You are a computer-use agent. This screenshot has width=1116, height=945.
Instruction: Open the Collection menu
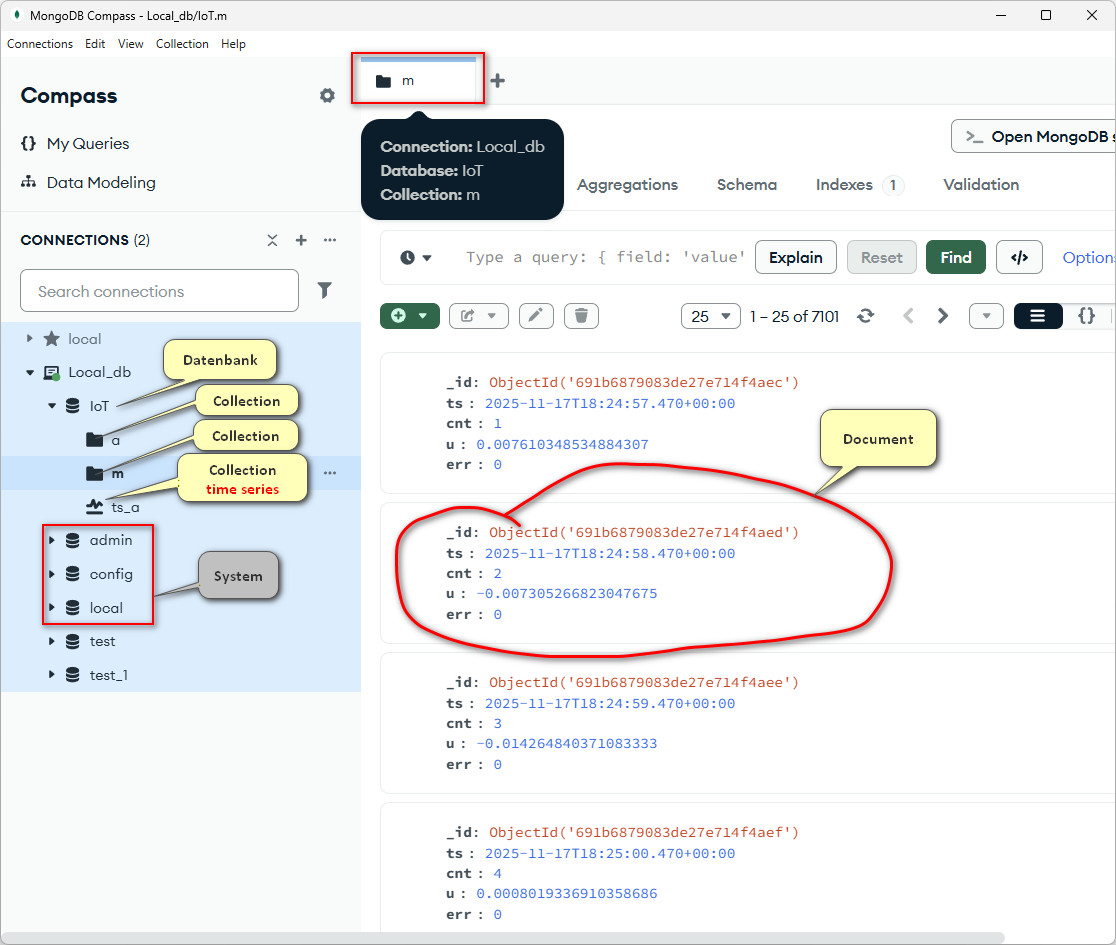pos(182,44)
